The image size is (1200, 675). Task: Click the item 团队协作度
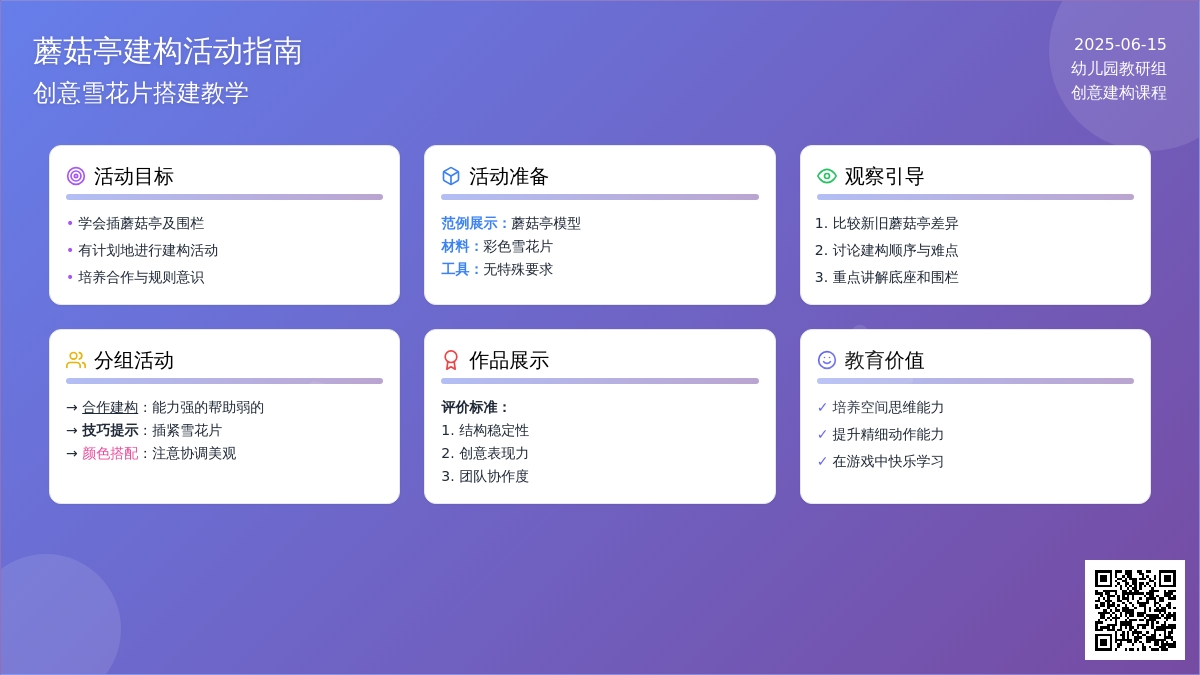click(494, 476)
